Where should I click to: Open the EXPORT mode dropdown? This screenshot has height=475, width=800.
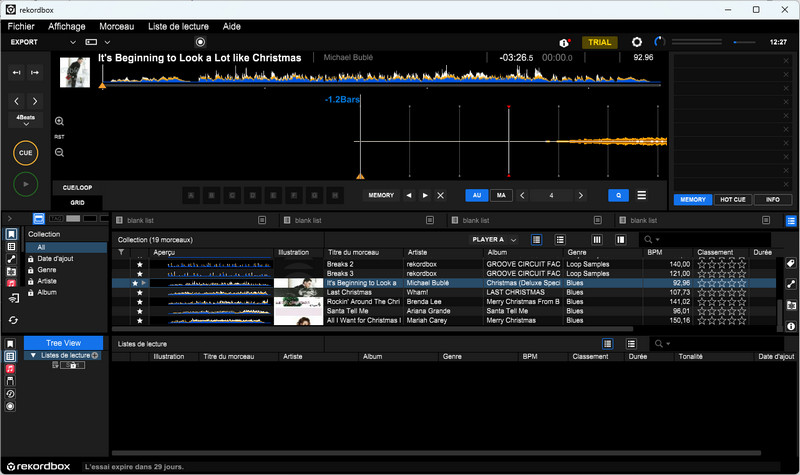(43, 42)
